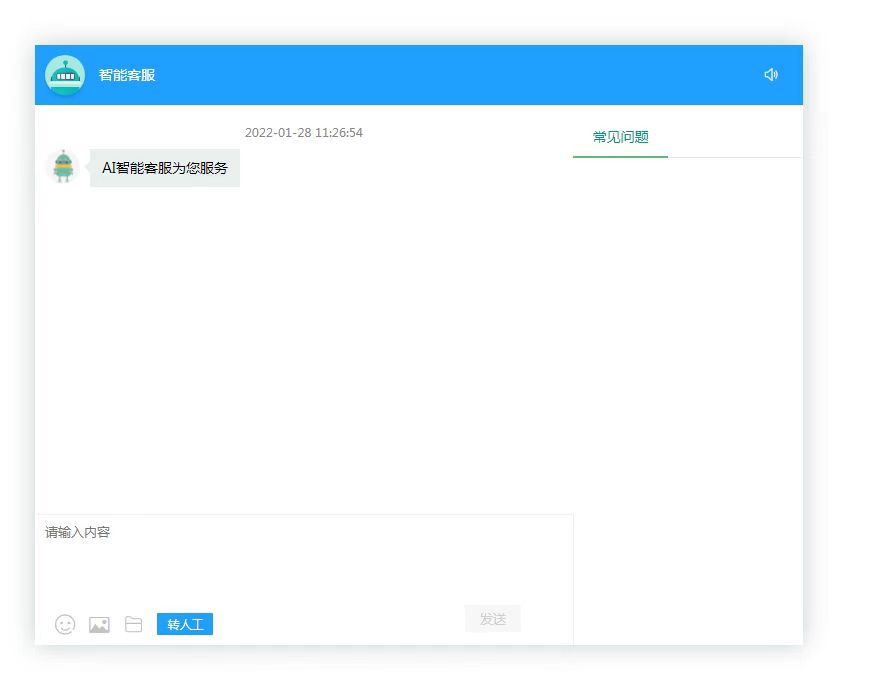Switch to human agent via 转人工
Image resolution: width=875 pixels, height=678 pixels.
[x=185, y=624]
